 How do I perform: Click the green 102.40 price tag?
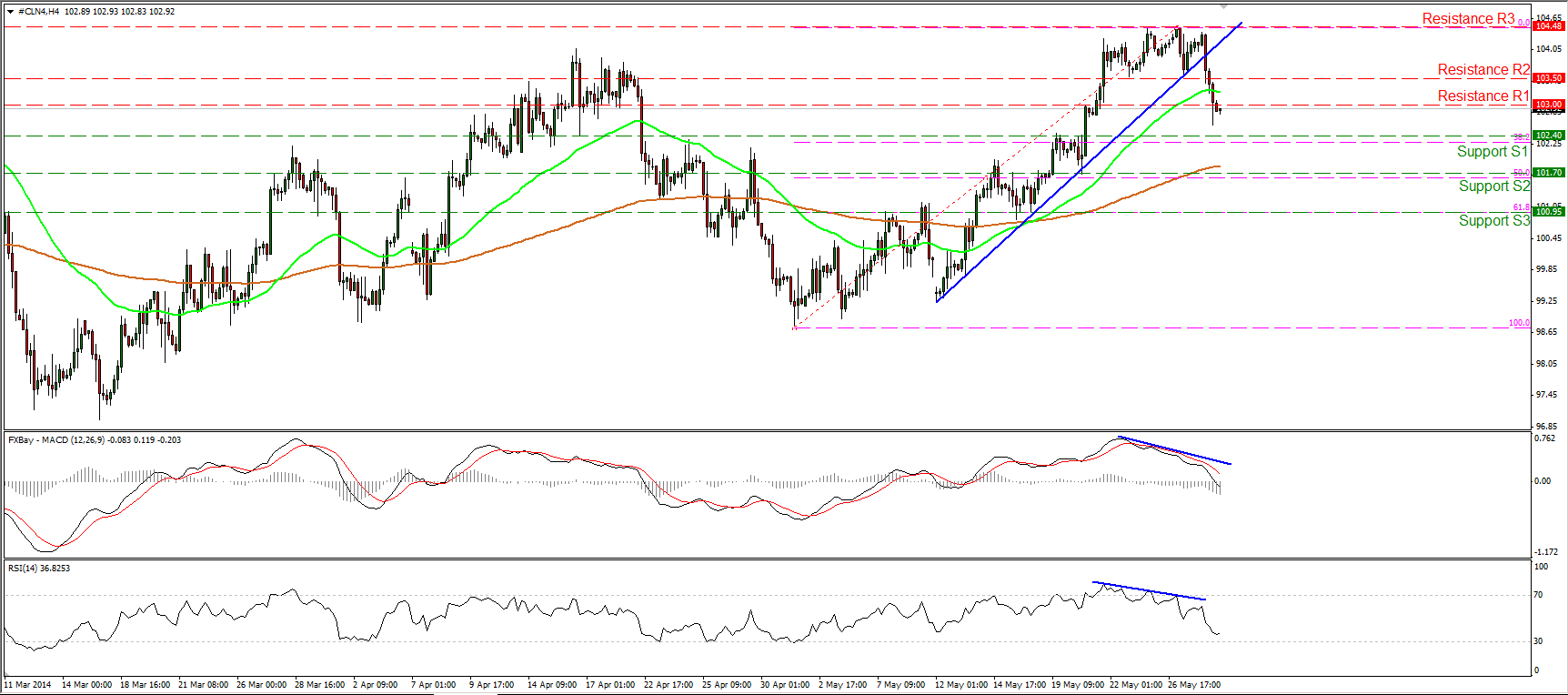[x=1549, y=136]
